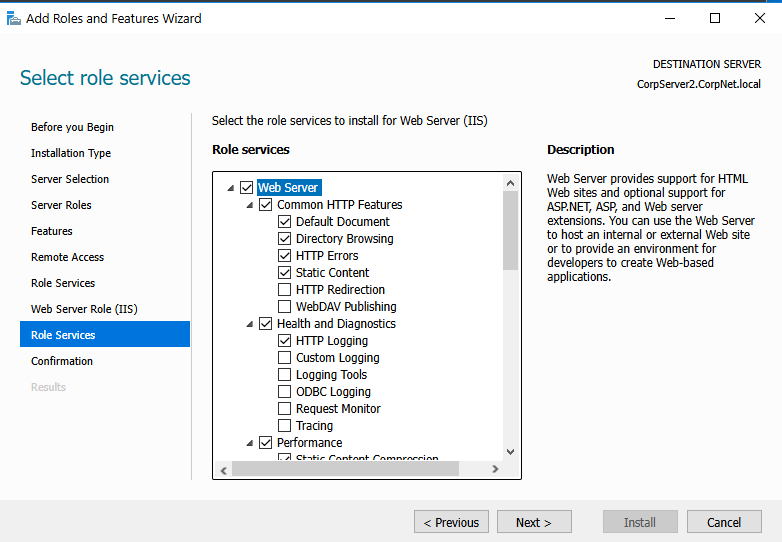
Task: Open the Confirmation step in sidebar
Action: (62, 361)
